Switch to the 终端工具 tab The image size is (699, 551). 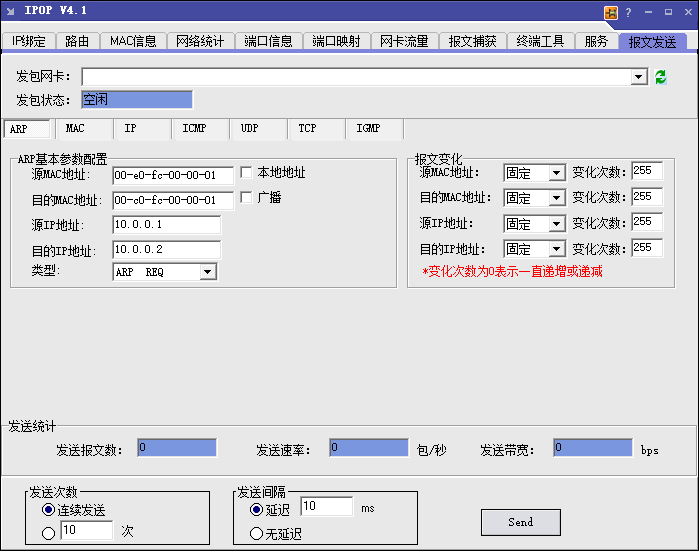click(x=540, y=41)
